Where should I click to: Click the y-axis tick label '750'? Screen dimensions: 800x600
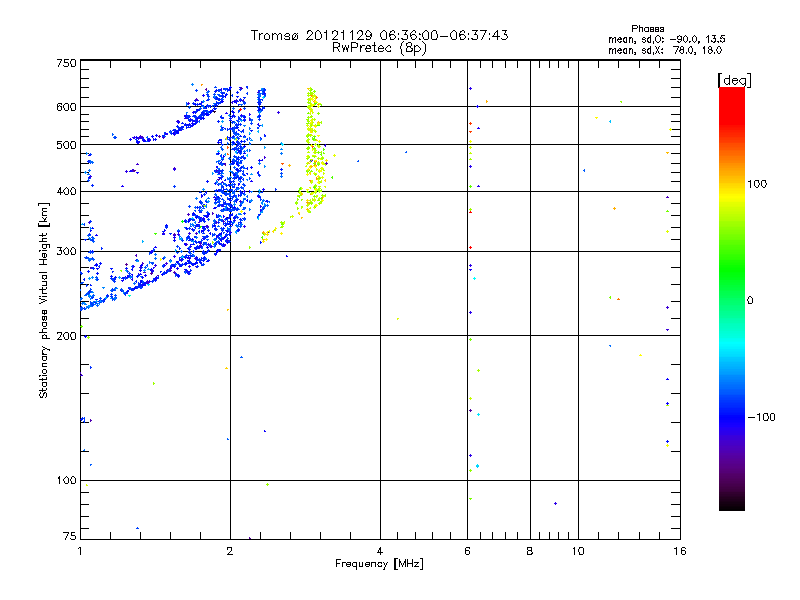coord(66,63)
